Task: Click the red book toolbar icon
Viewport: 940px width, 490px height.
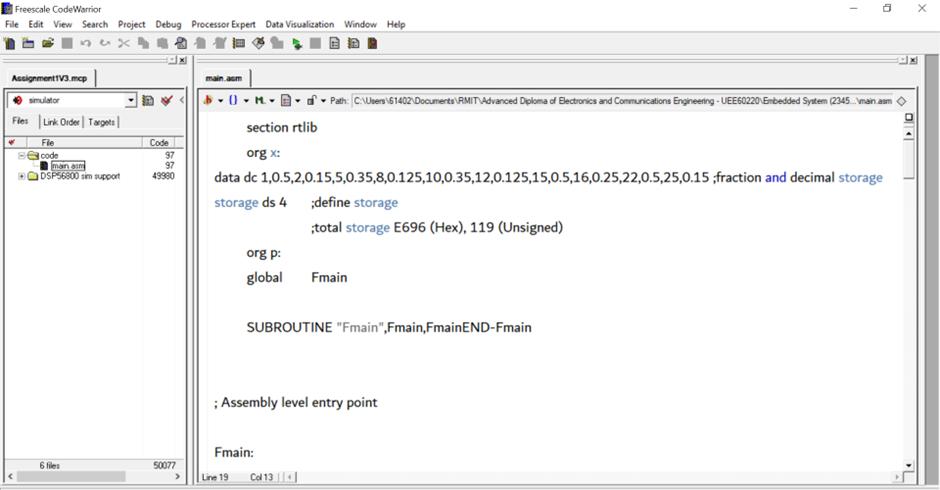Action: 372,43
